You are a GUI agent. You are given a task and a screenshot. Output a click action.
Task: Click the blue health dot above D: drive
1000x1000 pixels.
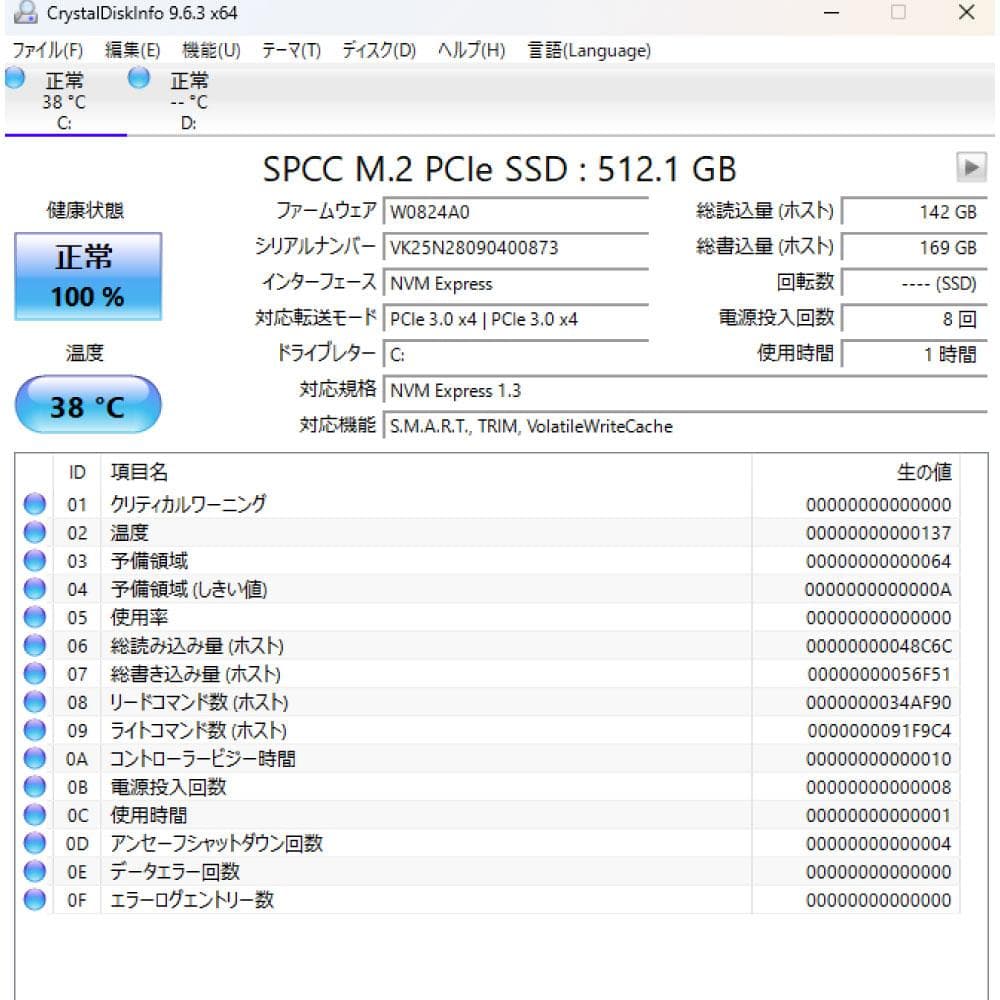[137, 78]
